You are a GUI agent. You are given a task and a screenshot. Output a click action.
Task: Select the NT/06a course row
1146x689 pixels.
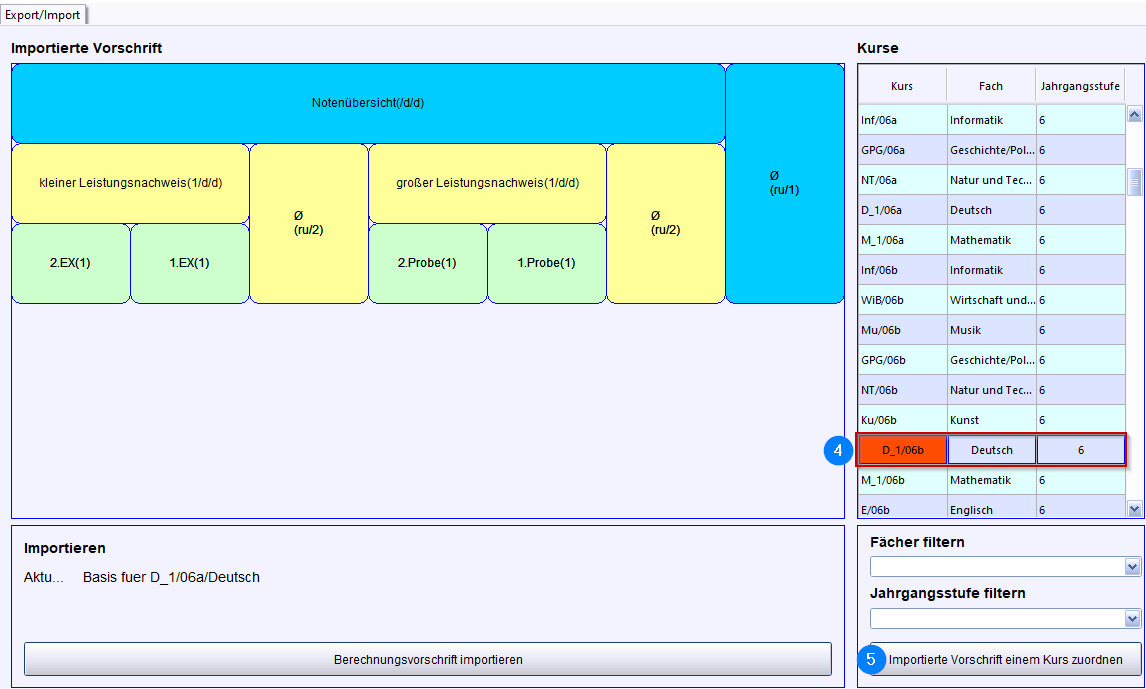(992, 180)
